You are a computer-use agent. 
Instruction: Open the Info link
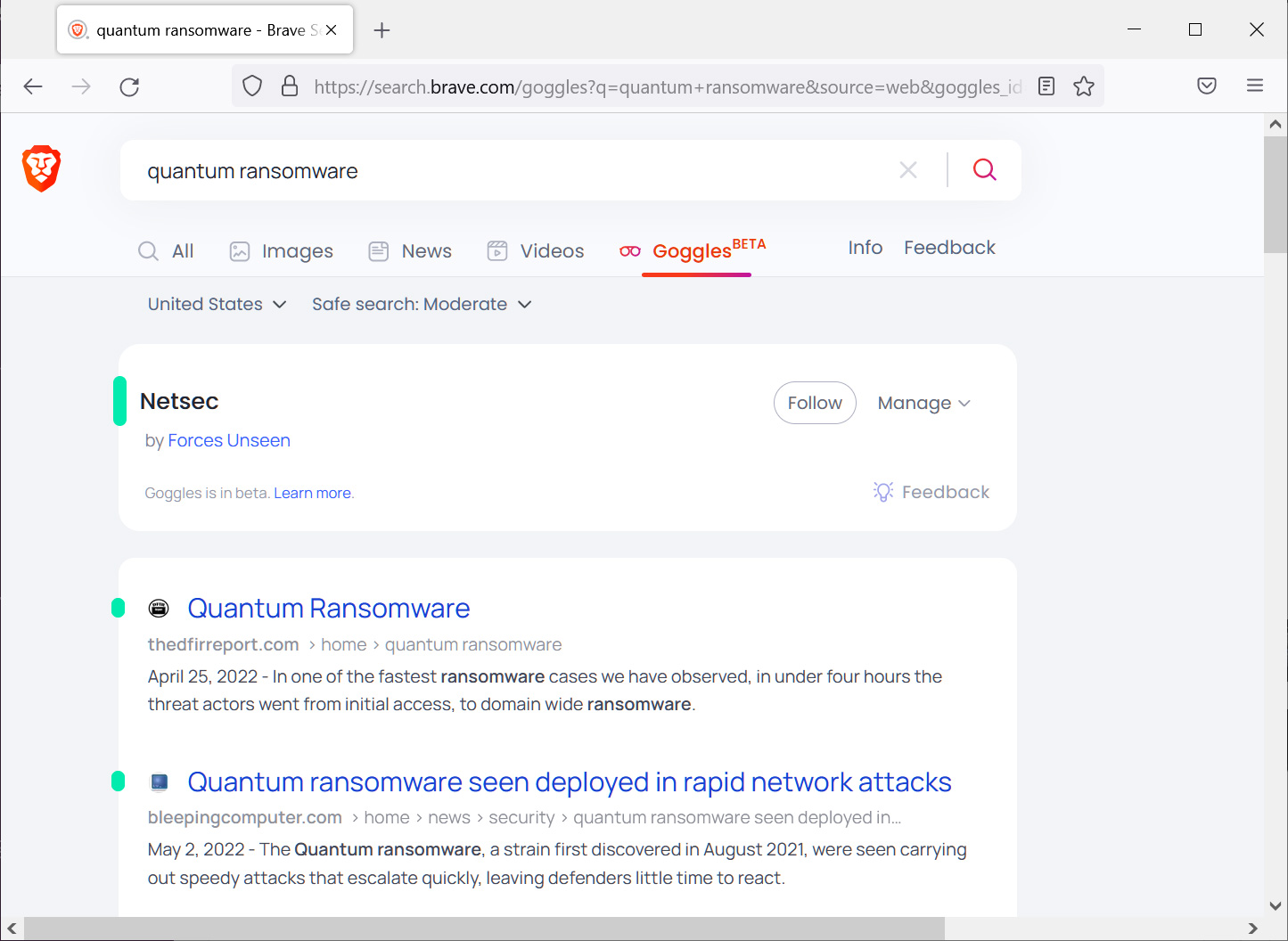click(x=865, y=248)
